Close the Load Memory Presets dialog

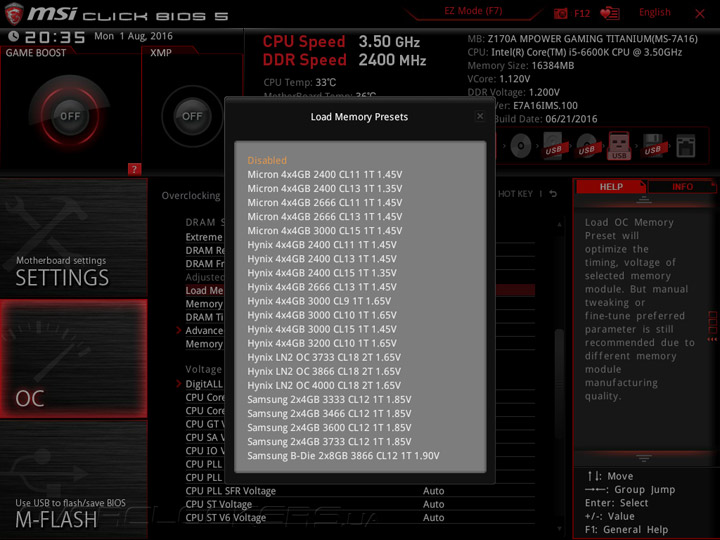click(480, 116)
